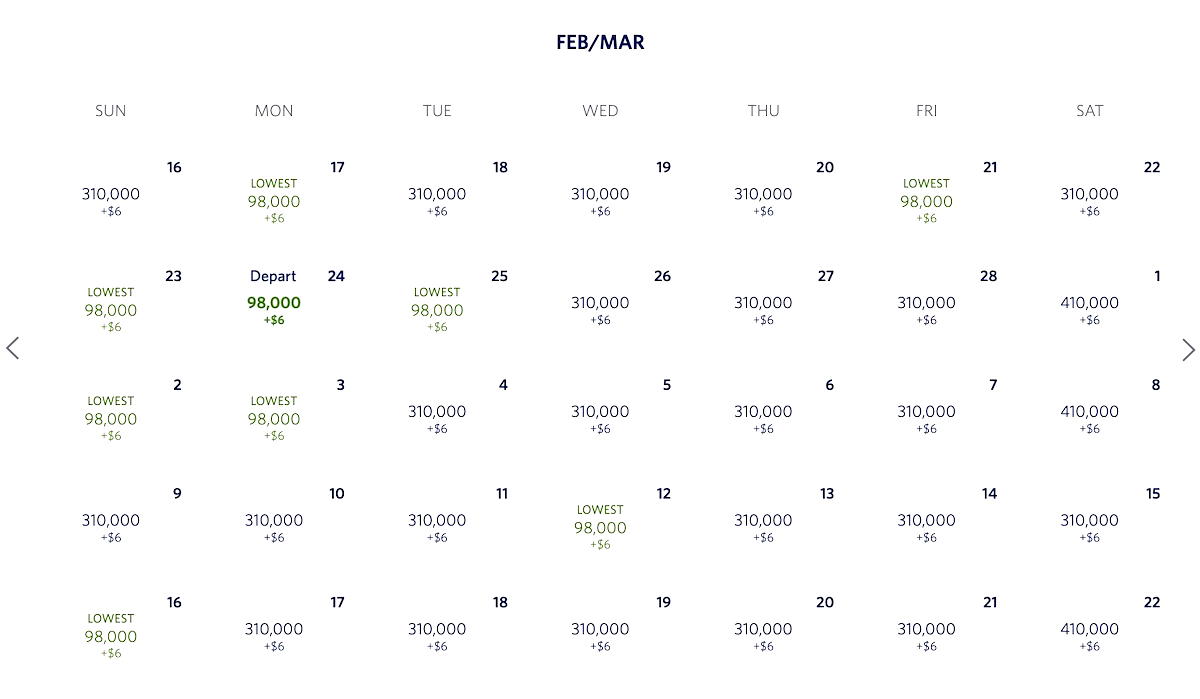Navigate to the previous month using left arrow
Viewport: 1200px width, 699px height.
pos(13,348)
